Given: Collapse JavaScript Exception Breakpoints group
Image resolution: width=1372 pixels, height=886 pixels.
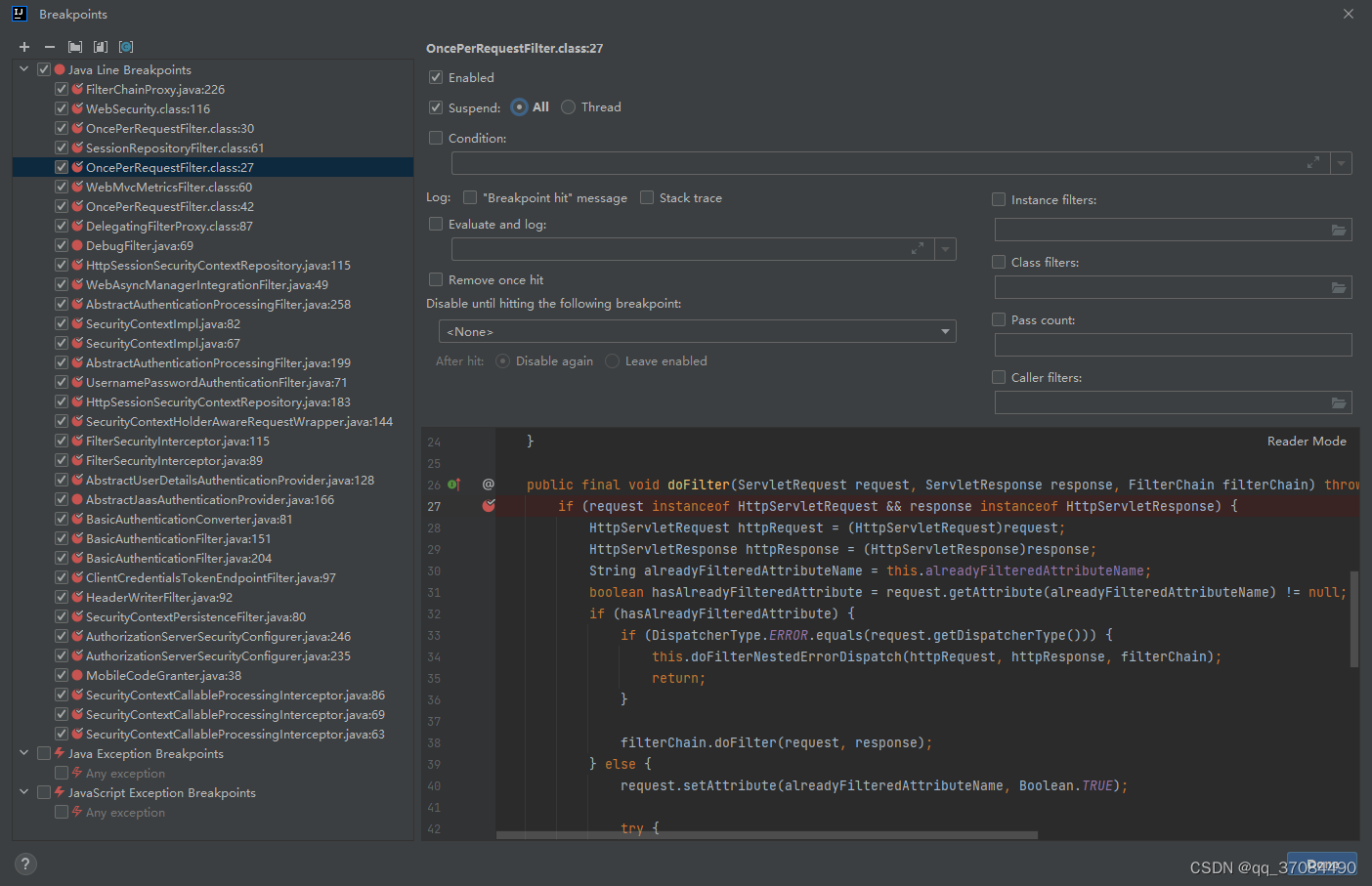Looking at the screenshot, I should [24, 792].
